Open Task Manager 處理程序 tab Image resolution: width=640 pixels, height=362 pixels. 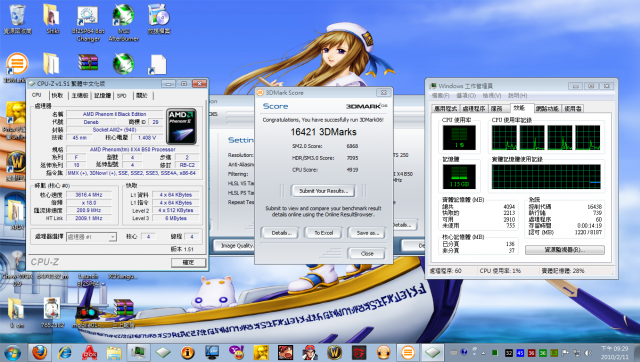point(474,109)
